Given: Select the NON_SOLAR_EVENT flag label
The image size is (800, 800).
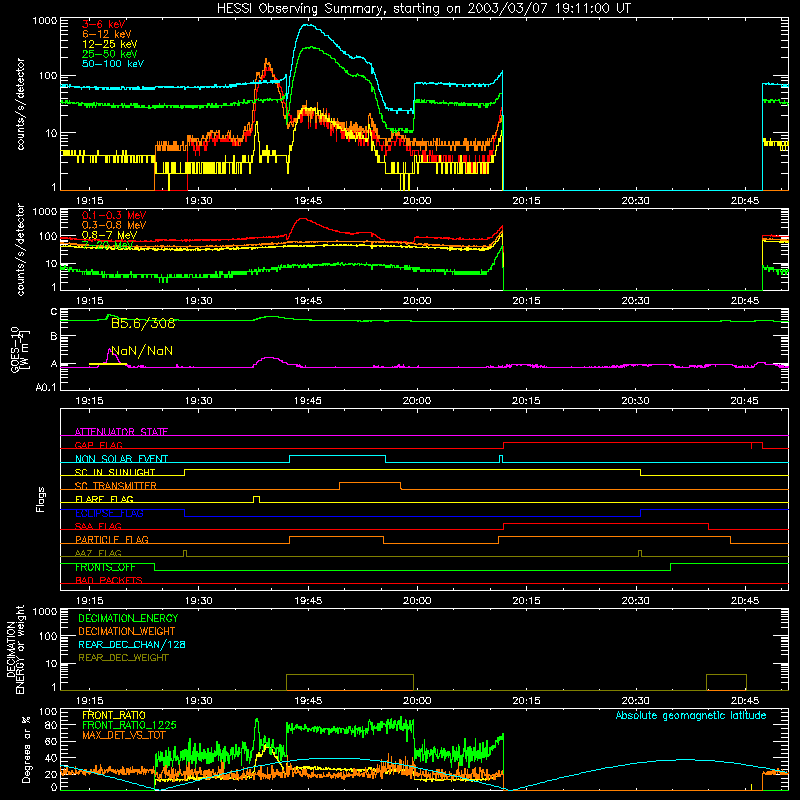Looking at the screenshot, I should [x=121, y=459].
